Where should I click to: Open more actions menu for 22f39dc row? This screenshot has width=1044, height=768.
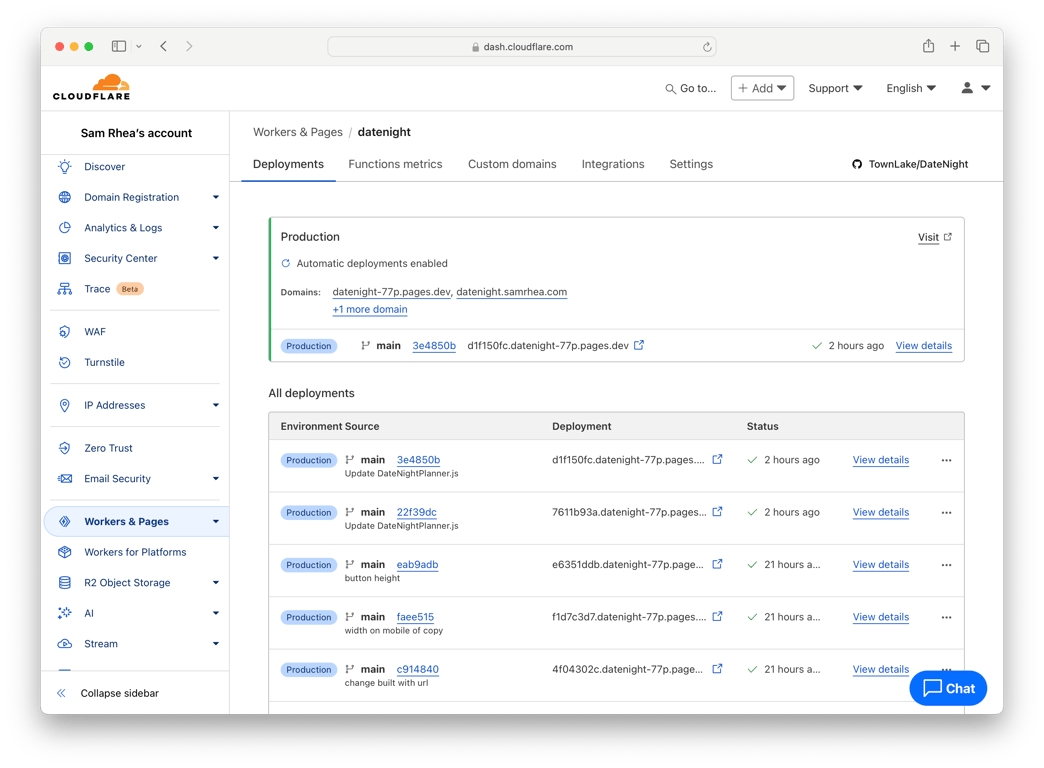(946, 513)
